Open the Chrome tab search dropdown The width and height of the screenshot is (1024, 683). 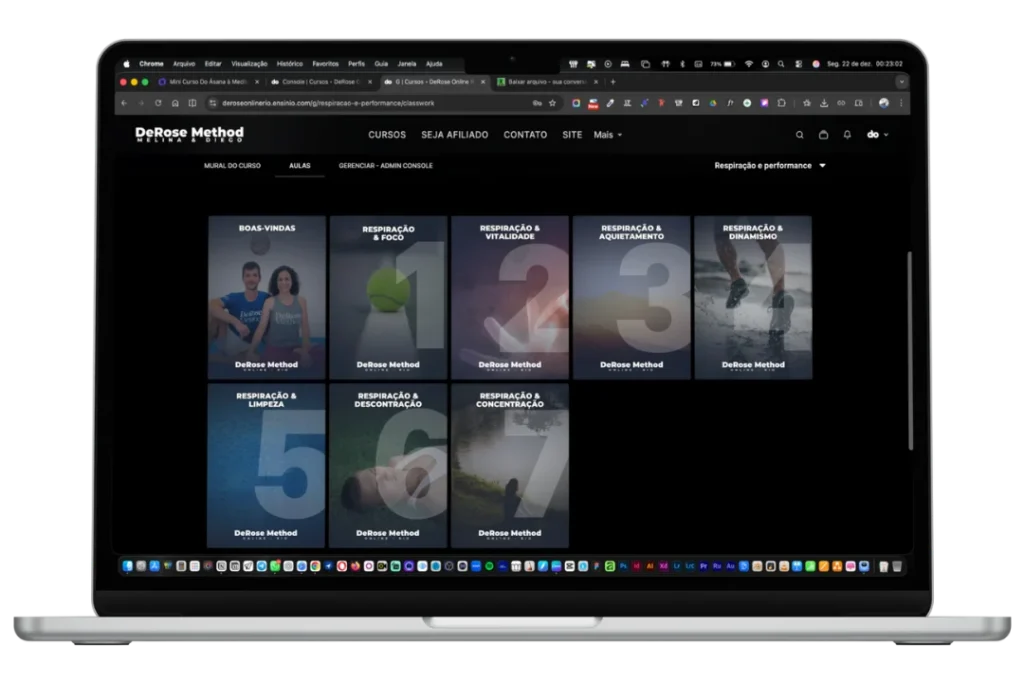[x=902, y=82]
